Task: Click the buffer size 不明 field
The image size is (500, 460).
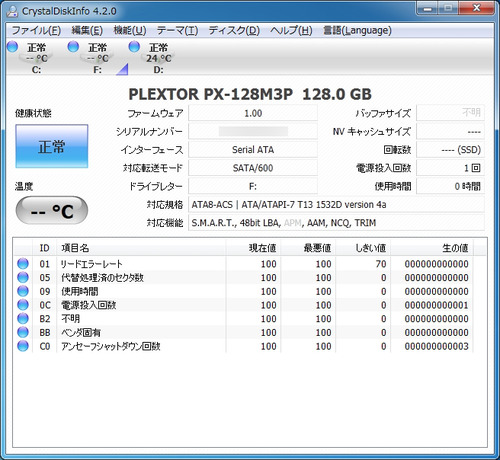Action: 450,113
